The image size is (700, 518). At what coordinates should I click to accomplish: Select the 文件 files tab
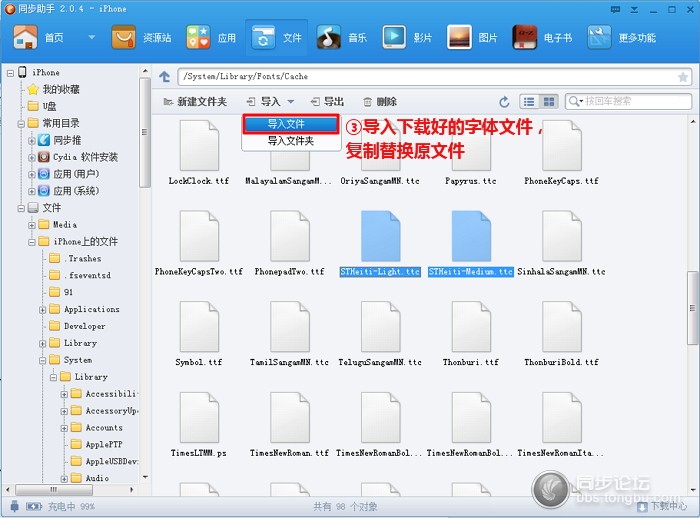tap(276, 38)
